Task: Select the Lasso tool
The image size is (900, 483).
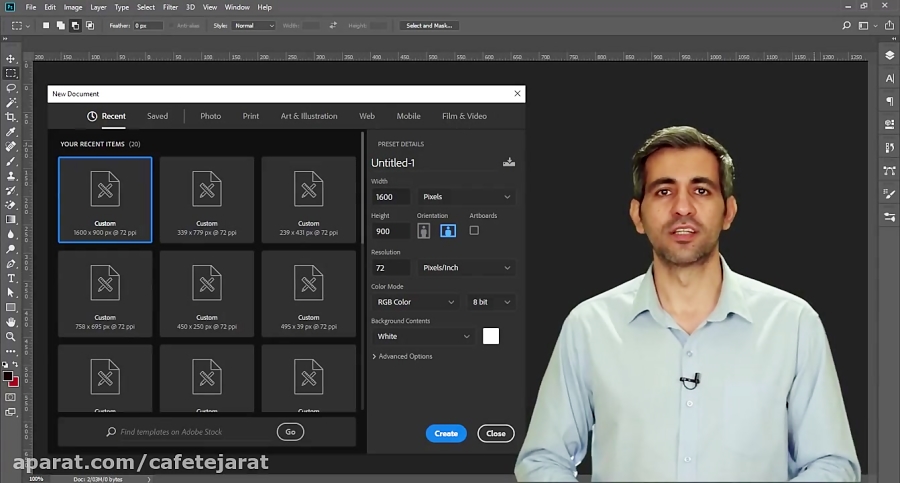Action: 11,88
